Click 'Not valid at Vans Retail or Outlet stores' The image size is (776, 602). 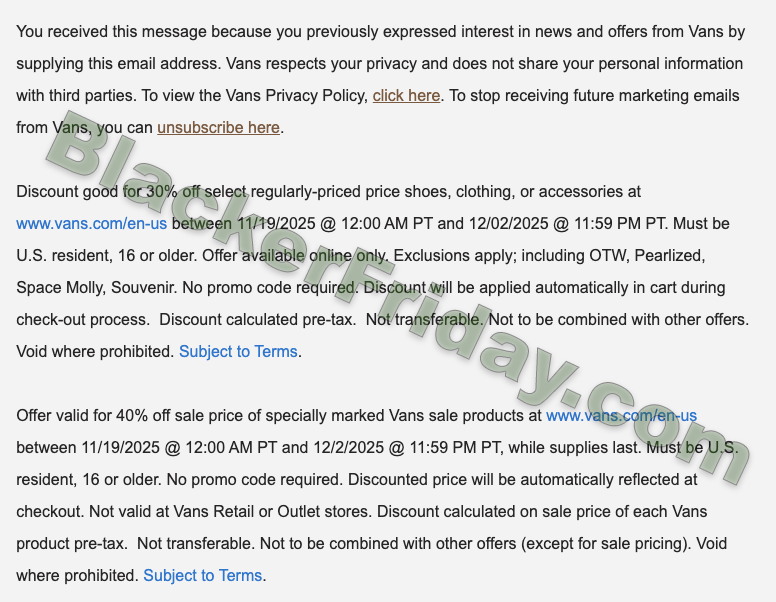pyautogui.click(x=233, y=512)
